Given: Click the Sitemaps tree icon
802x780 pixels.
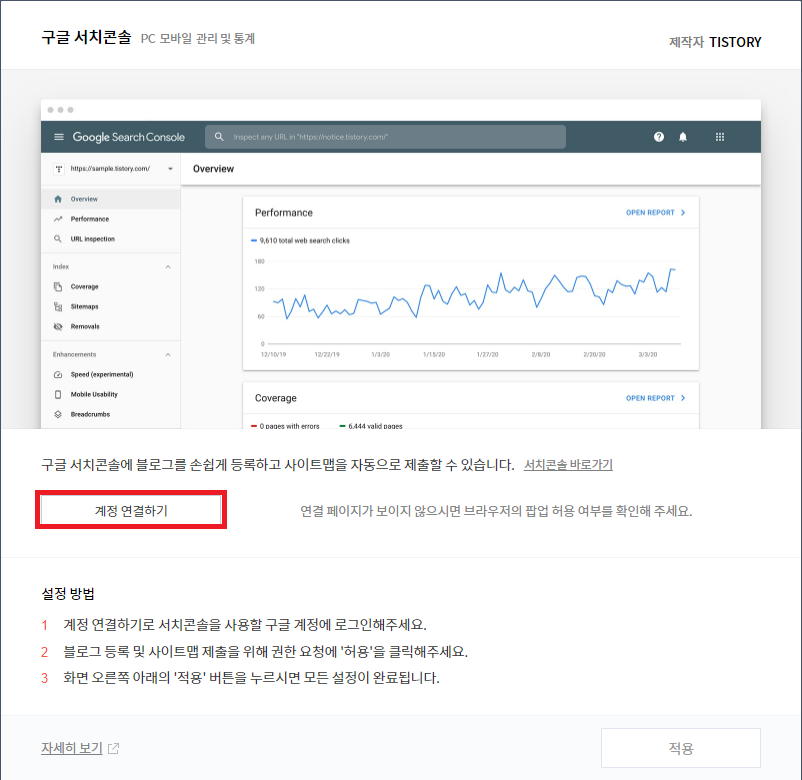Looking at the screenshot, I should pyautogui.click(x=58, y=306).
